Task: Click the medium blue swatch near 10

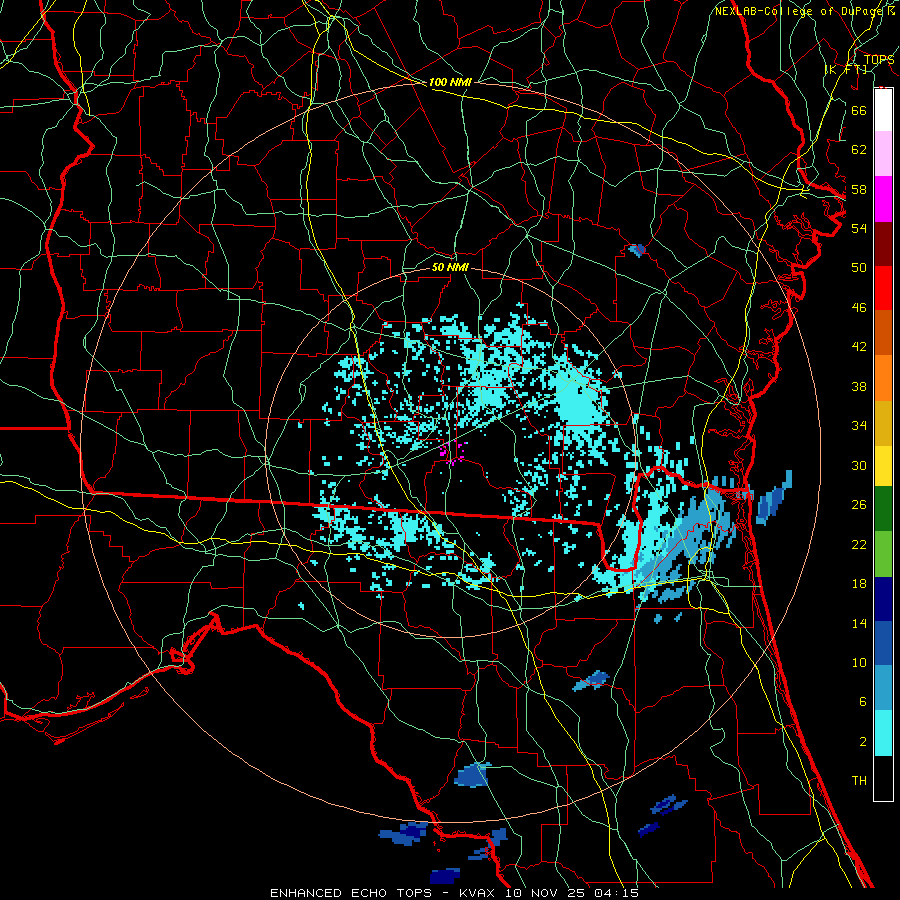Action: point(883,643)
